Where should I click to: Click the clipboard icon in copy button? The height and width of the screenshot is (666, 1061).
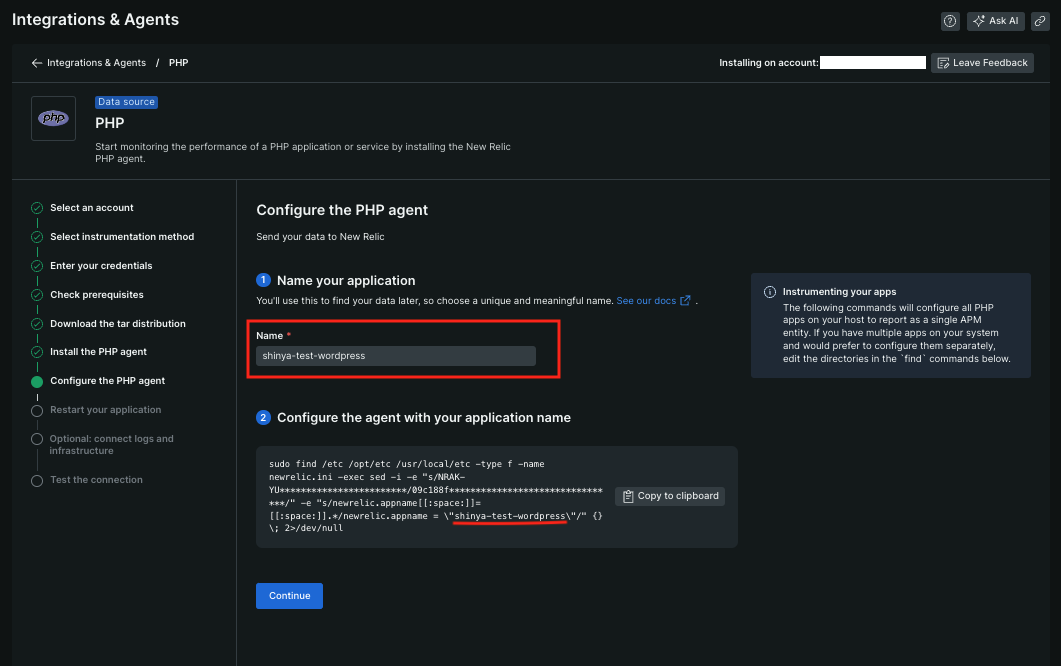pos(628,496)
